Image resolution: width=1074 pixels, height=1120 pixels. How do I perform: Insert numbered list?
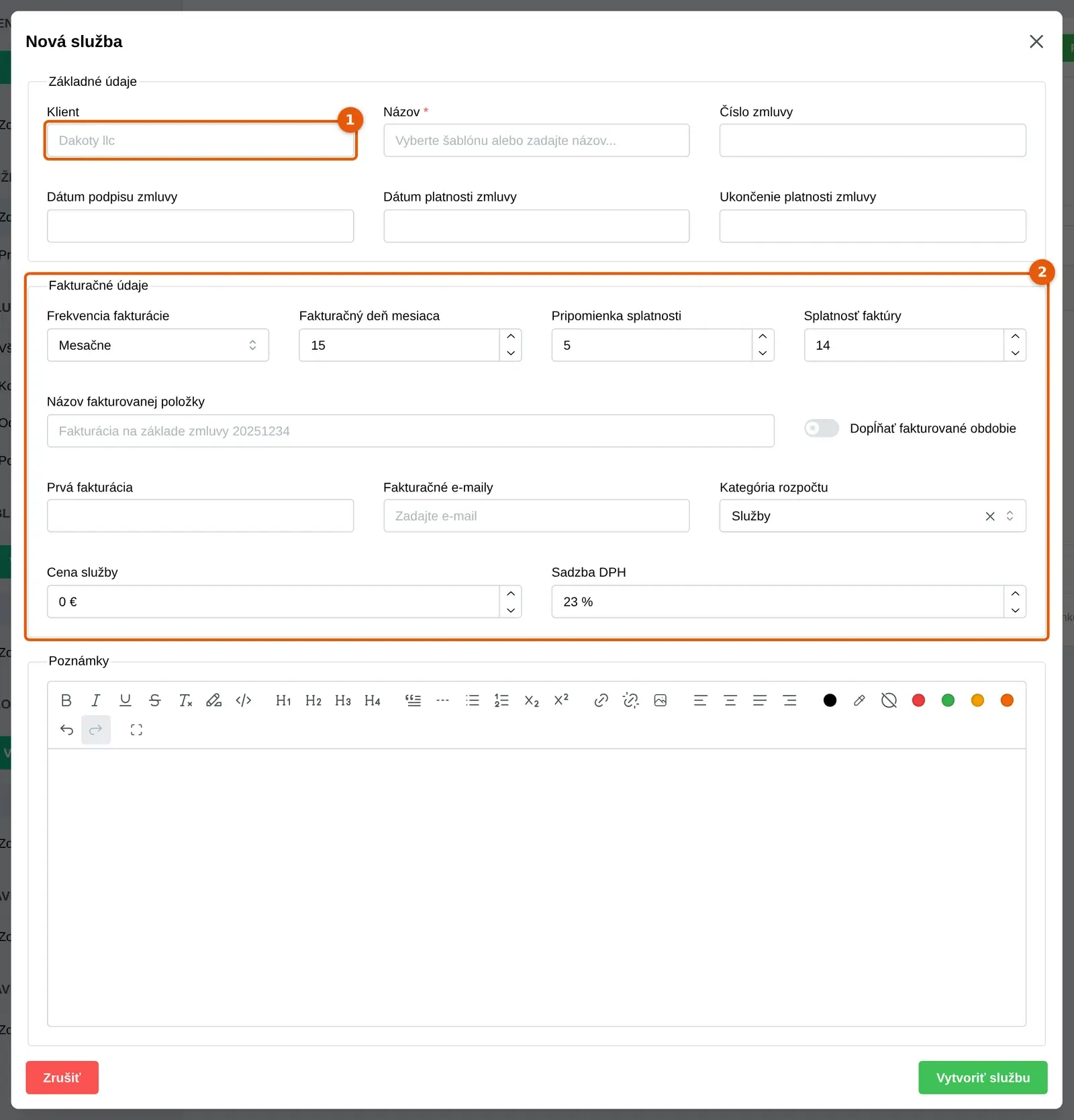(x=501, y=700)
